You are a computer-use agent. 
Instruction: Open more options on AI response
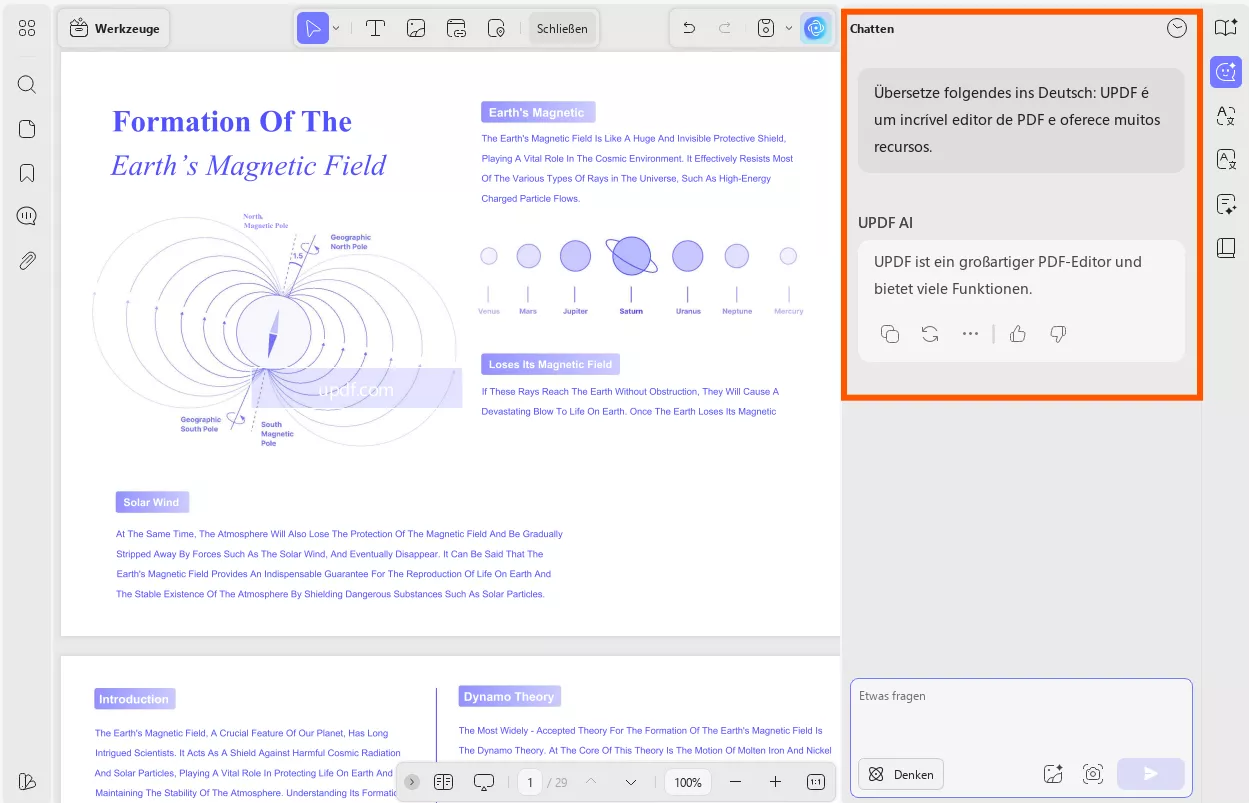(x=970, y=334)
